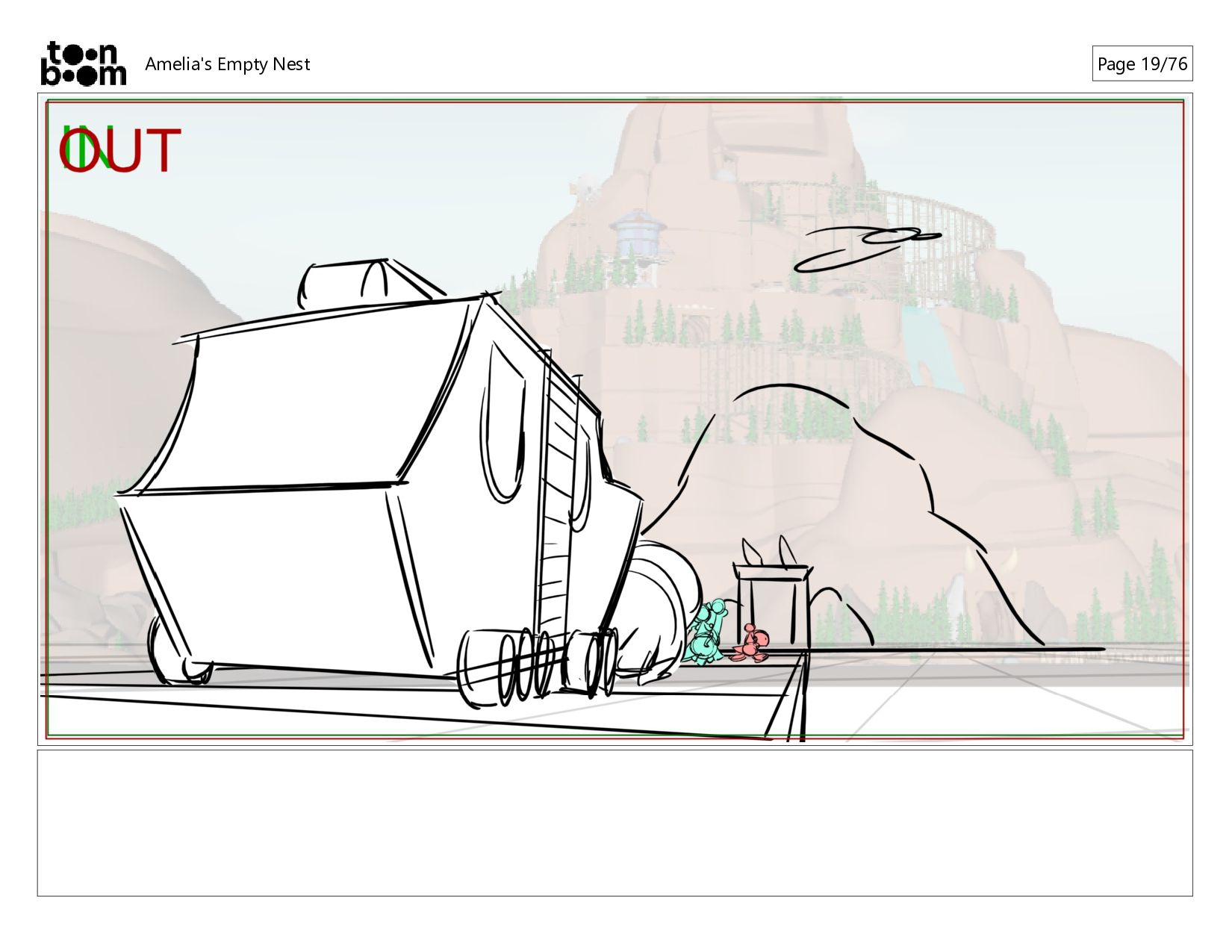1232x952 pixels.
Task: Click the green 'IN' camera label
Action: click(87, 147)
